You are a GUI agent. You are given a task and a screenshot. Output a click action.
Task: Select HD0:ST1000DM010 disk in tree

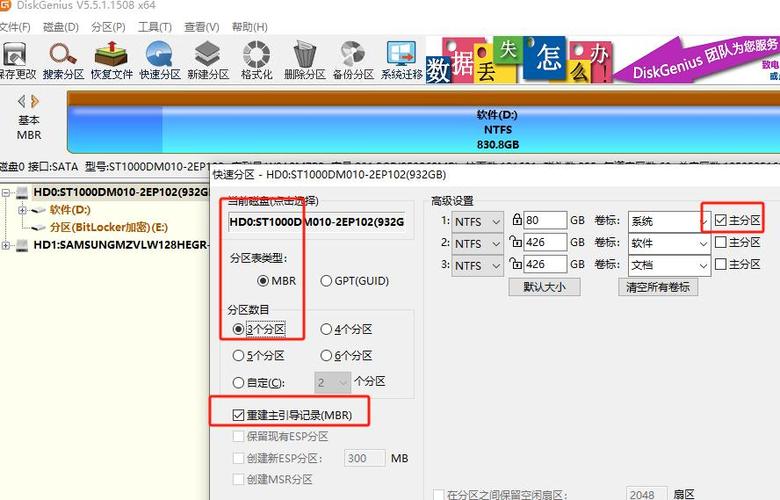[x=121, y=192]
